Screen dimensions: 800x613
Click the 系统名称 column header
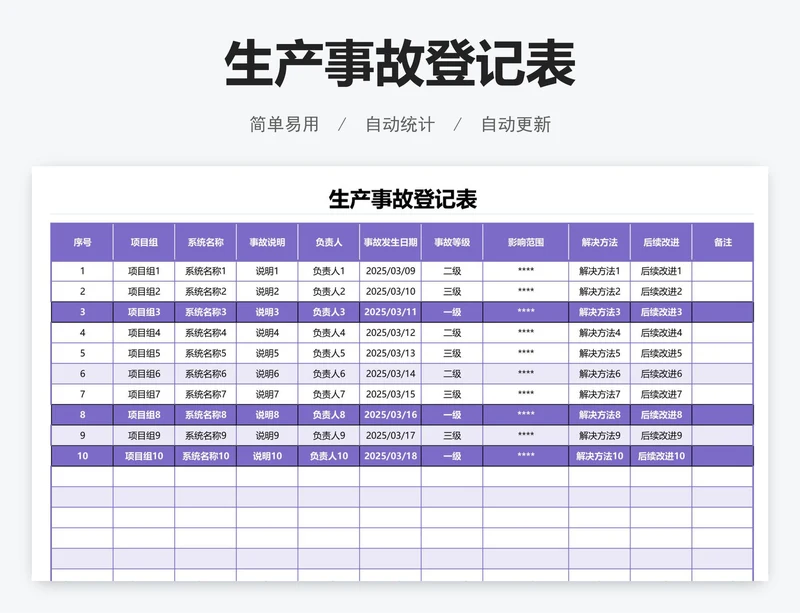205,242
